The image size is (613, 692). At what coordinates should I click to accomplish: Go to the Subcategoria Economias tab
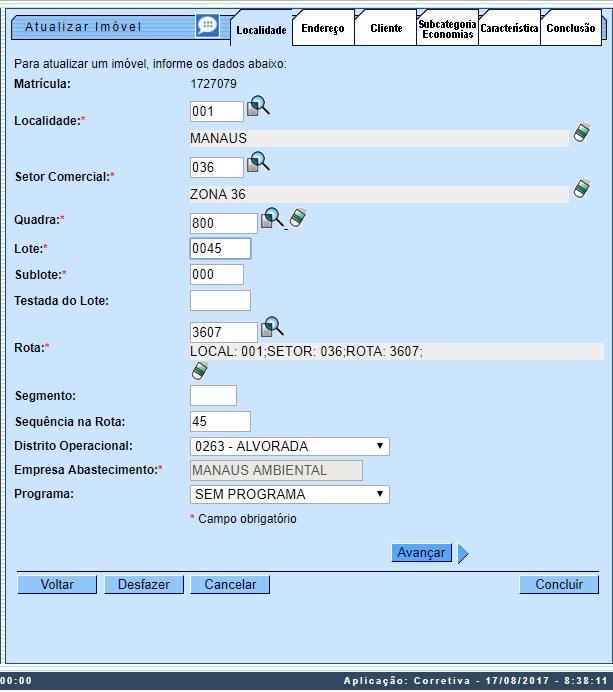click(x=447, y=29)
